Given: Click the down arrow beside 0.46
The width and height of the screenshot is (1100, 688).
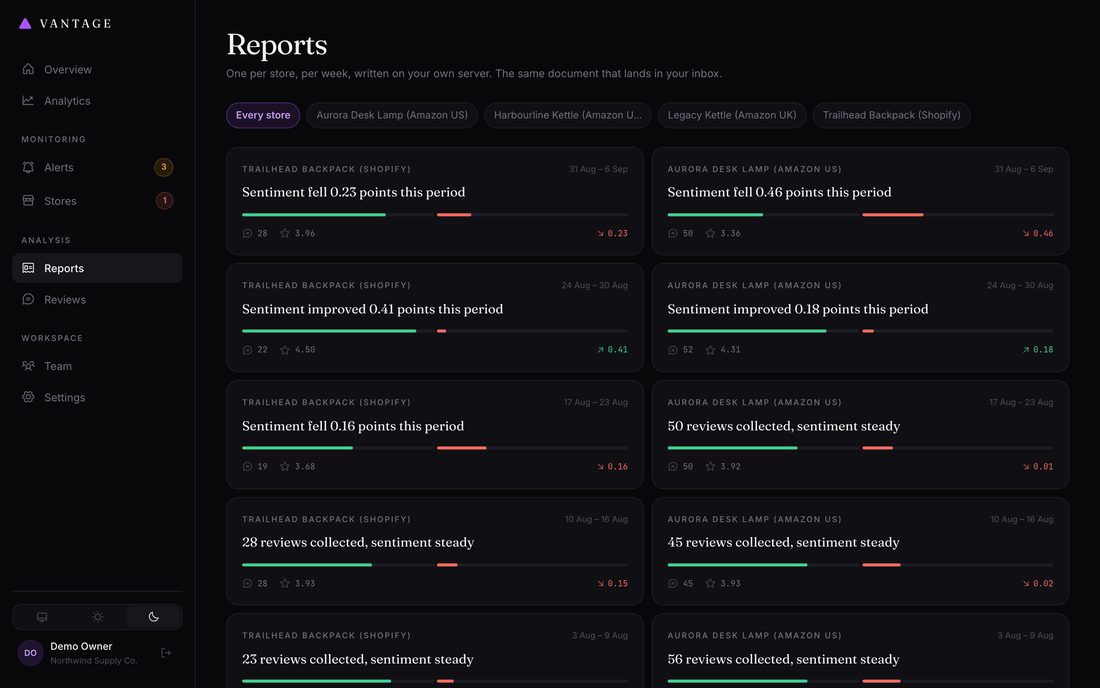Looking at the screenshot, I should (x=1026, y=234).
